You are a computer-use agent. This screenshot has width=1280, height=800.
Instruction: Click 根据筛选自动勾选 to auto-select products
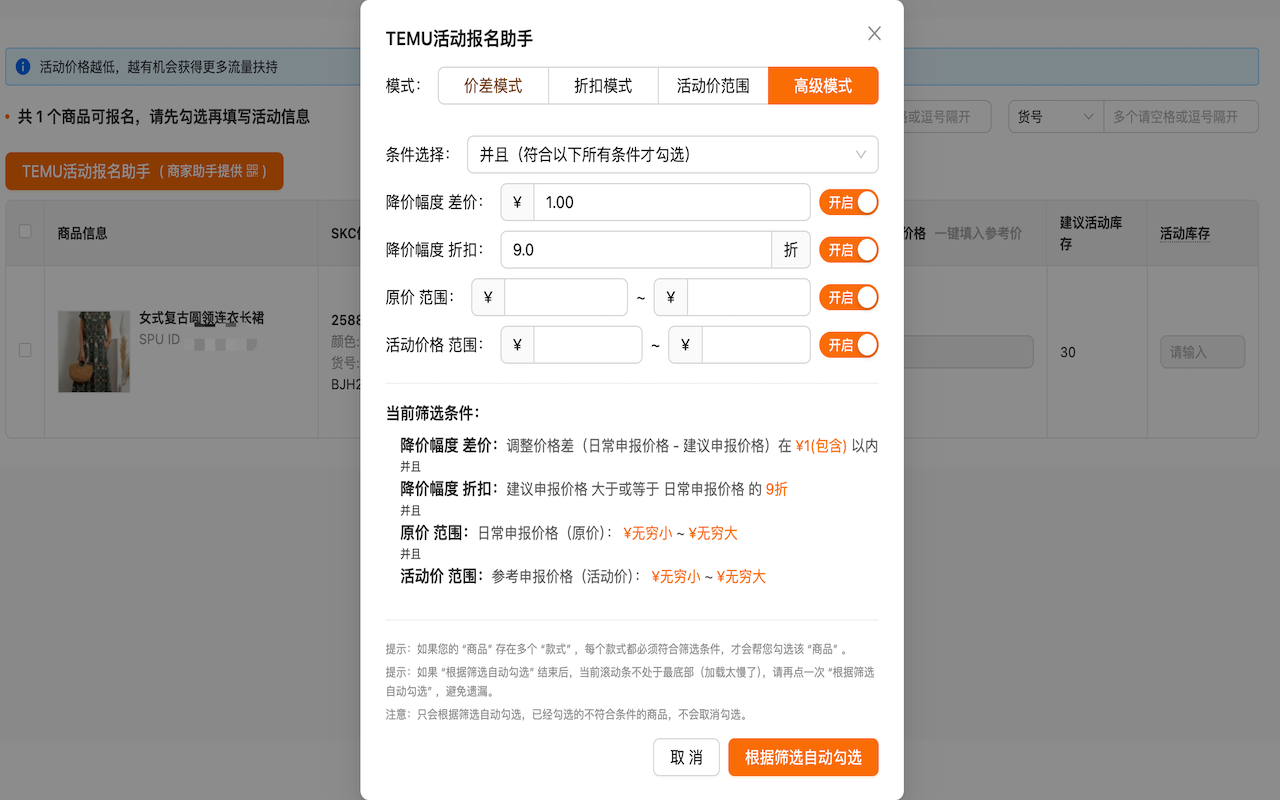point(804,757)
